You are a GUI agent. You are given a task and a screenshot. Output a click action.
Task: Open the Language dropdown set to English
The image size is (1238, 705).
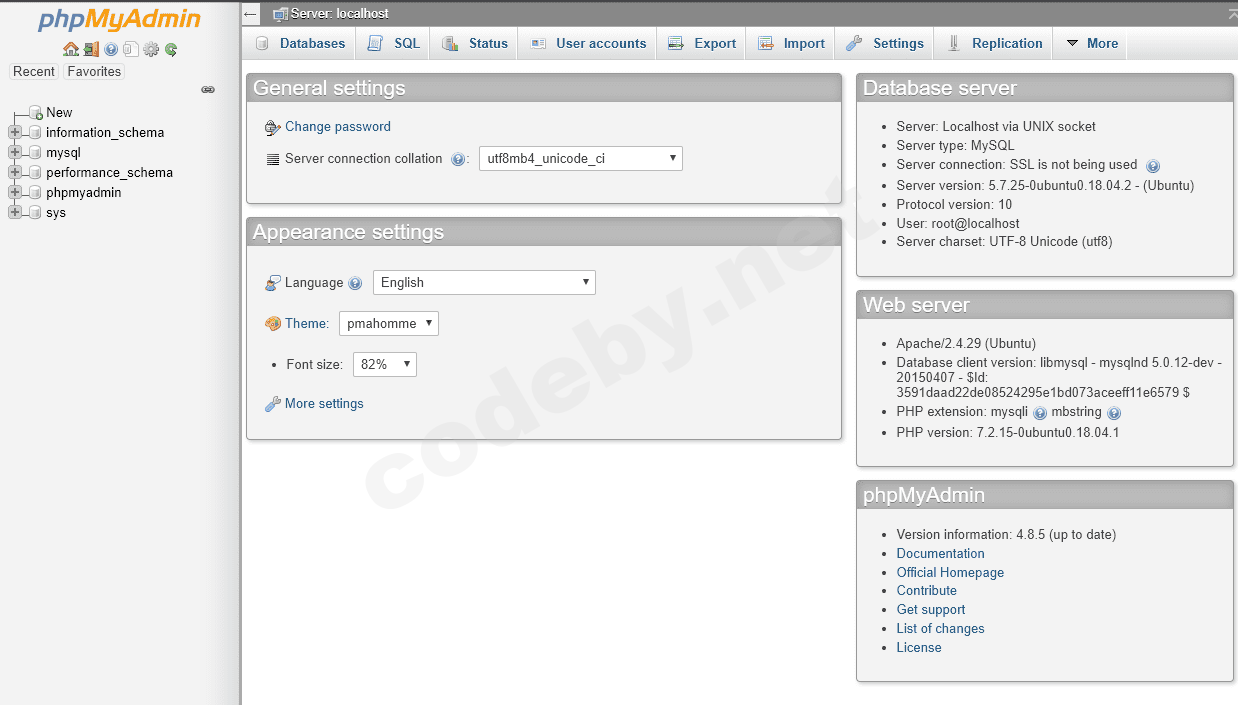[x=484, y=283]
